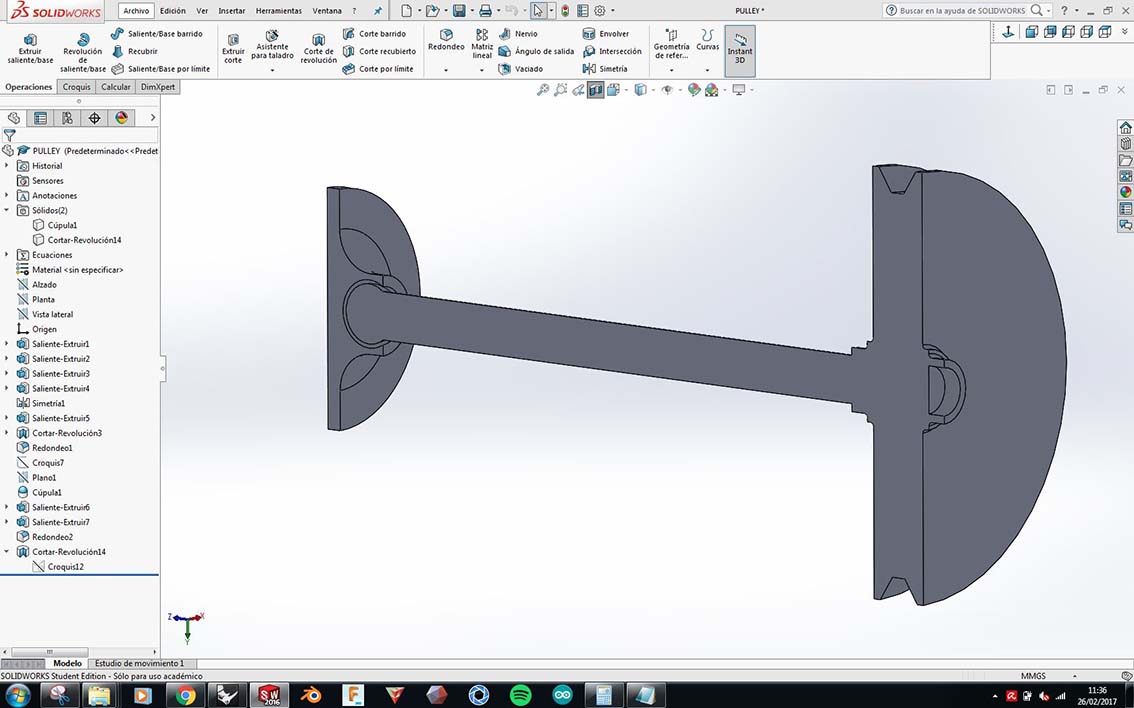The width and height of the screenshot is (1134, 708).
Task: Select the Croquis12 sketch item
Action: 58,566
